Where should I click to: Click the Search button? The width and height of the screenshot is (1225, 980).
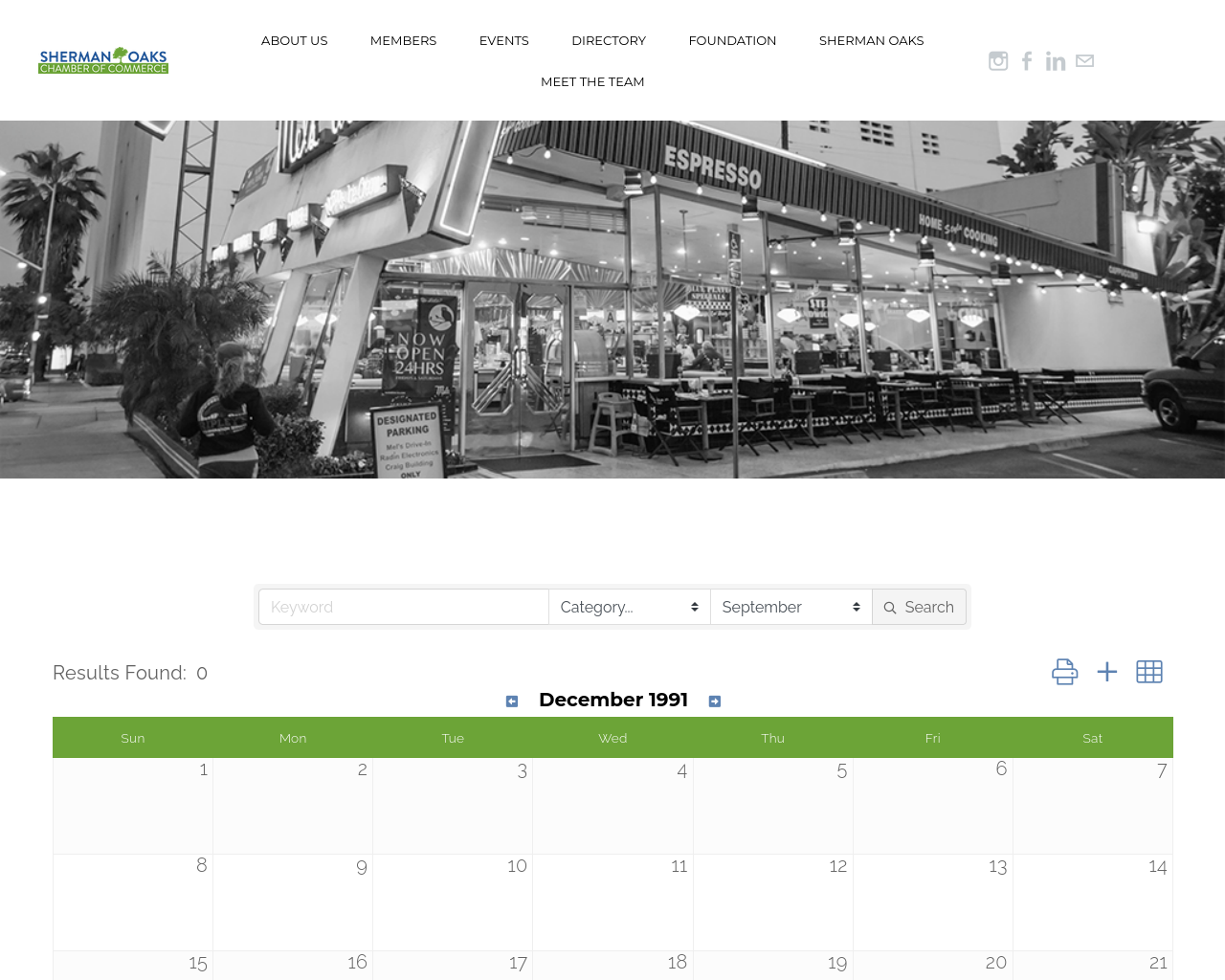point(919,607)
